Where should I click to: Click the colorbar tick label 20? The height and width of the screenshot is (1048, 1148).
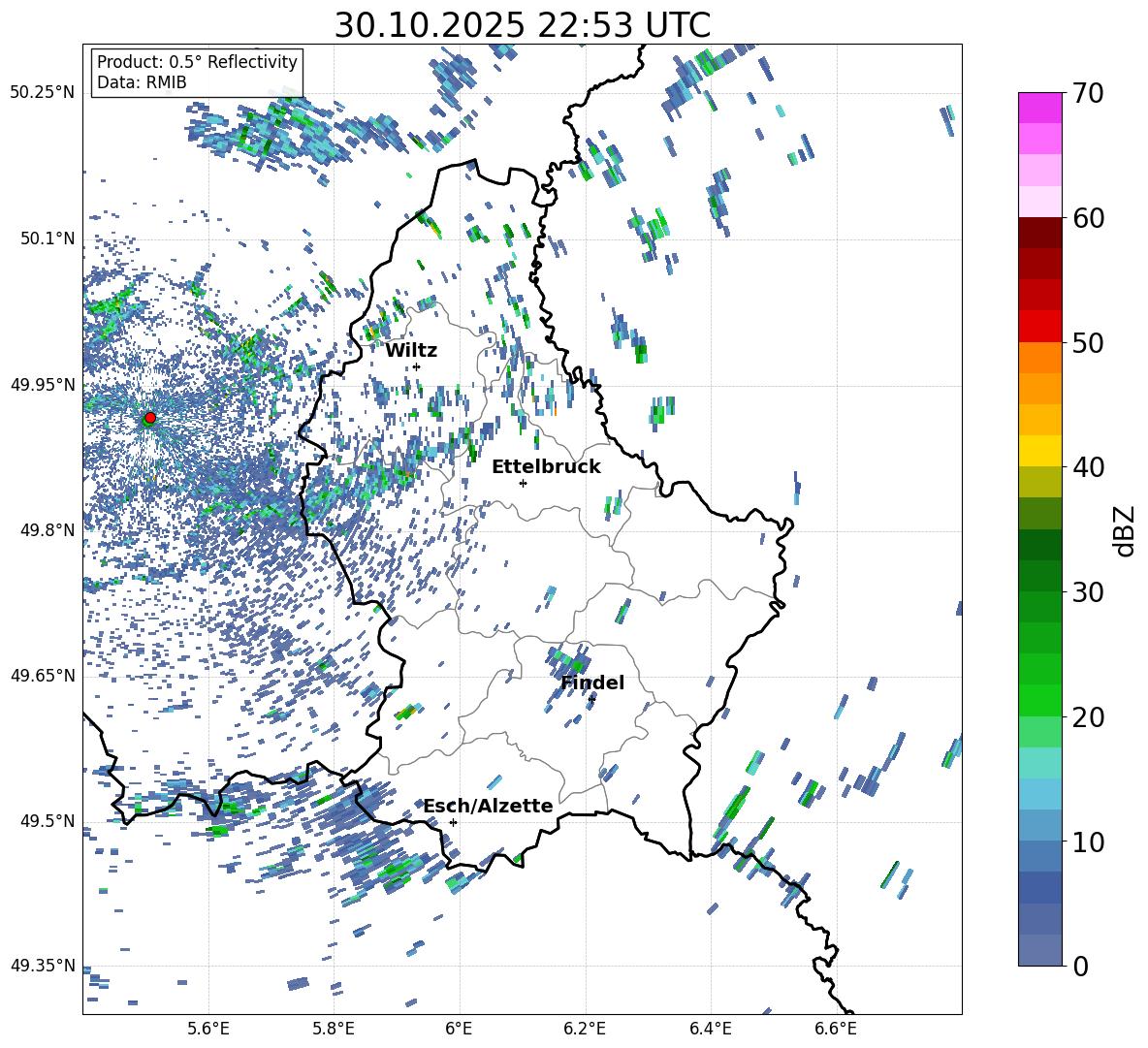pyautogui.click(x=1088, y=717)
